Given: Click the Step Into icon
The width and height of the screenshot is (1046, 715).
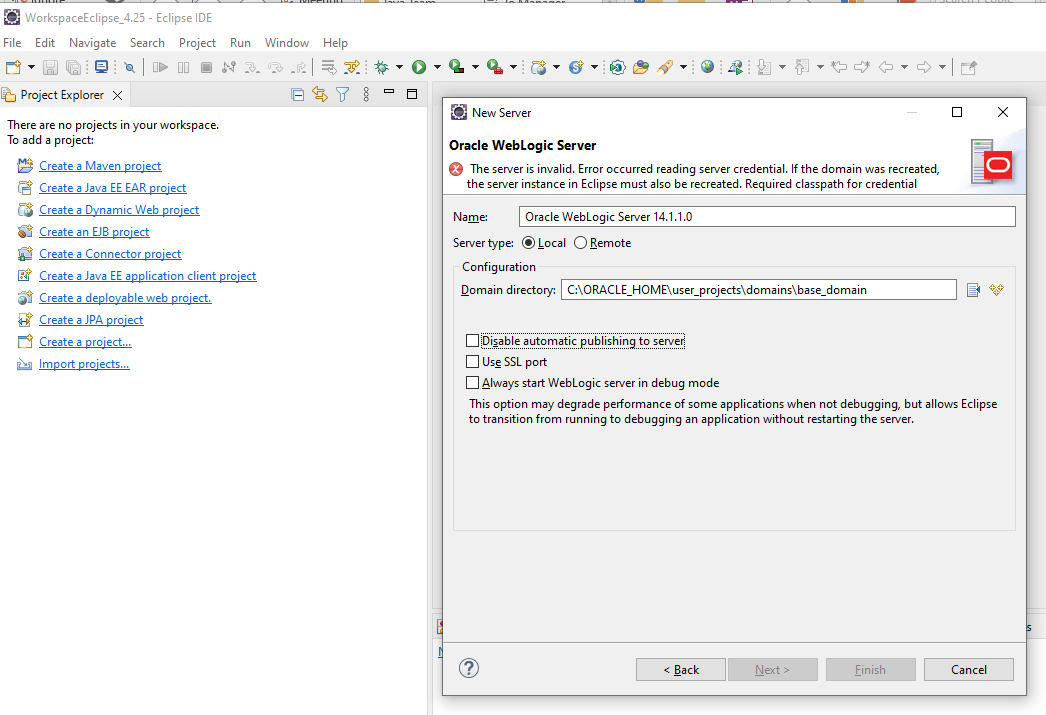Looking at the screenshot, I should click(x=252, y=67).
